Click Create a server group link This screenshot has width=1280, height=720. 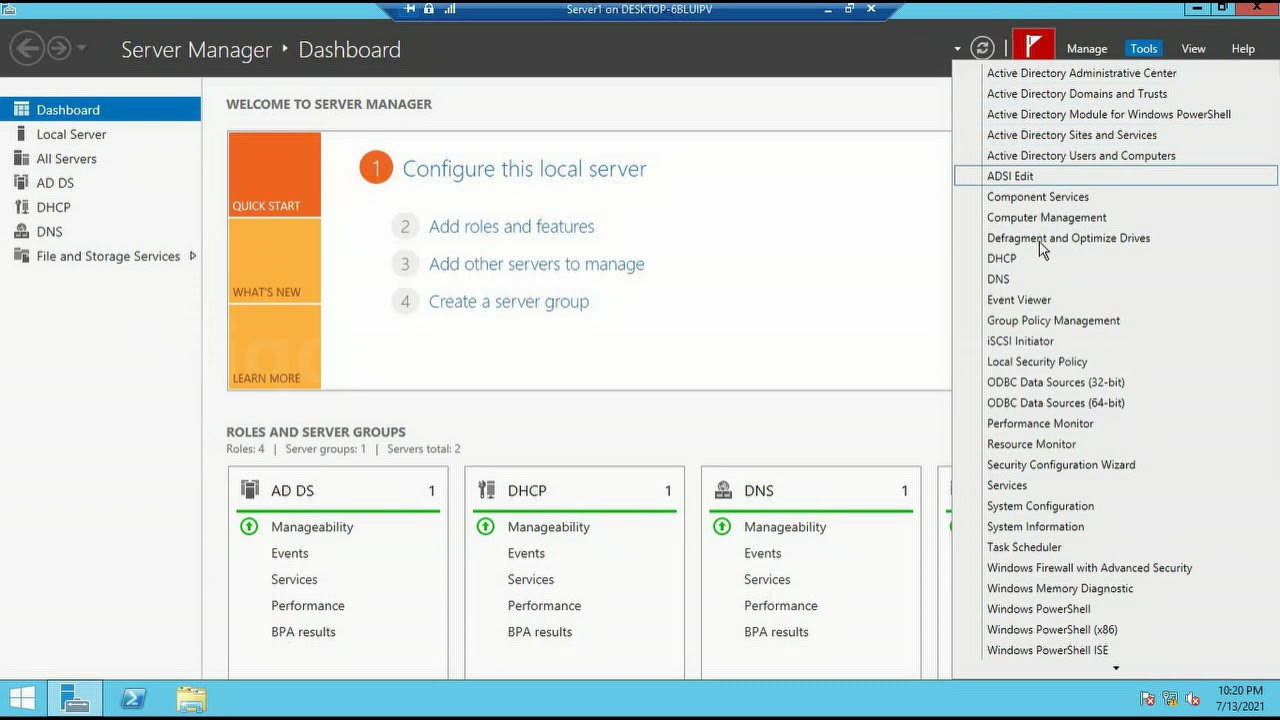(508, 301)
